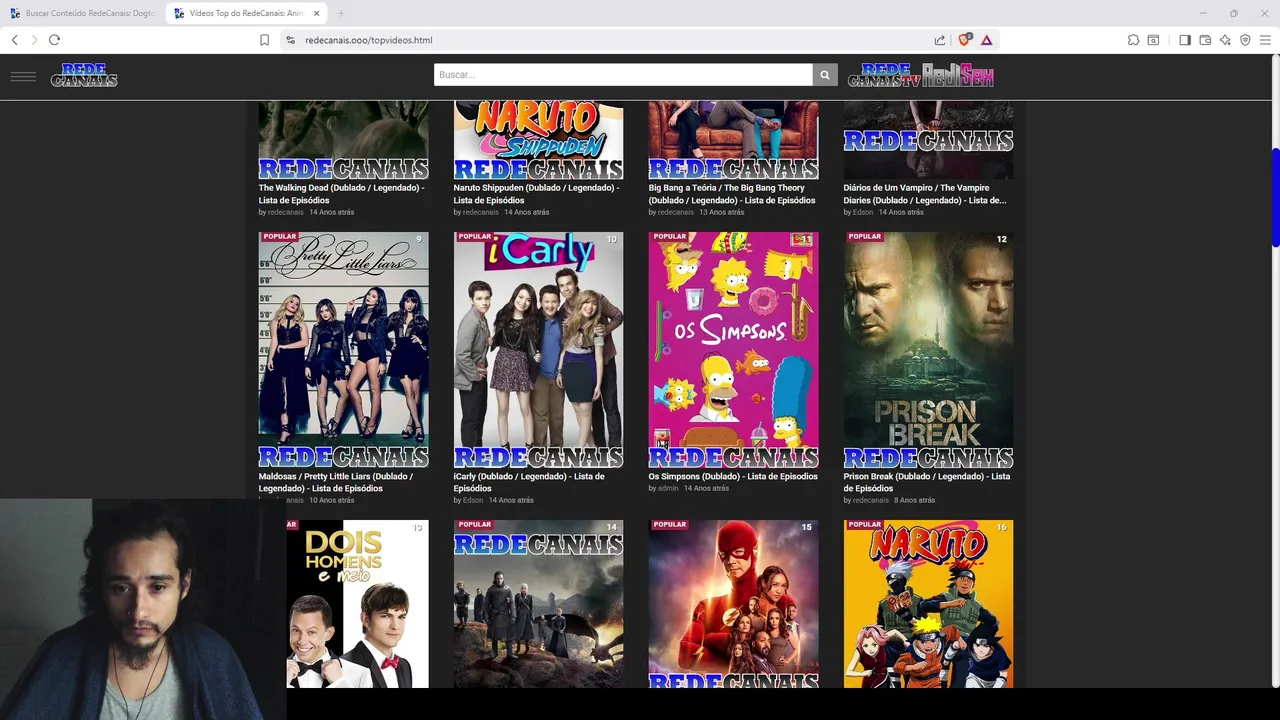1280x720 pixels.
Task: Open Naruto Shippuden Lista de Episódios link
Action: [x=536, y=194]
